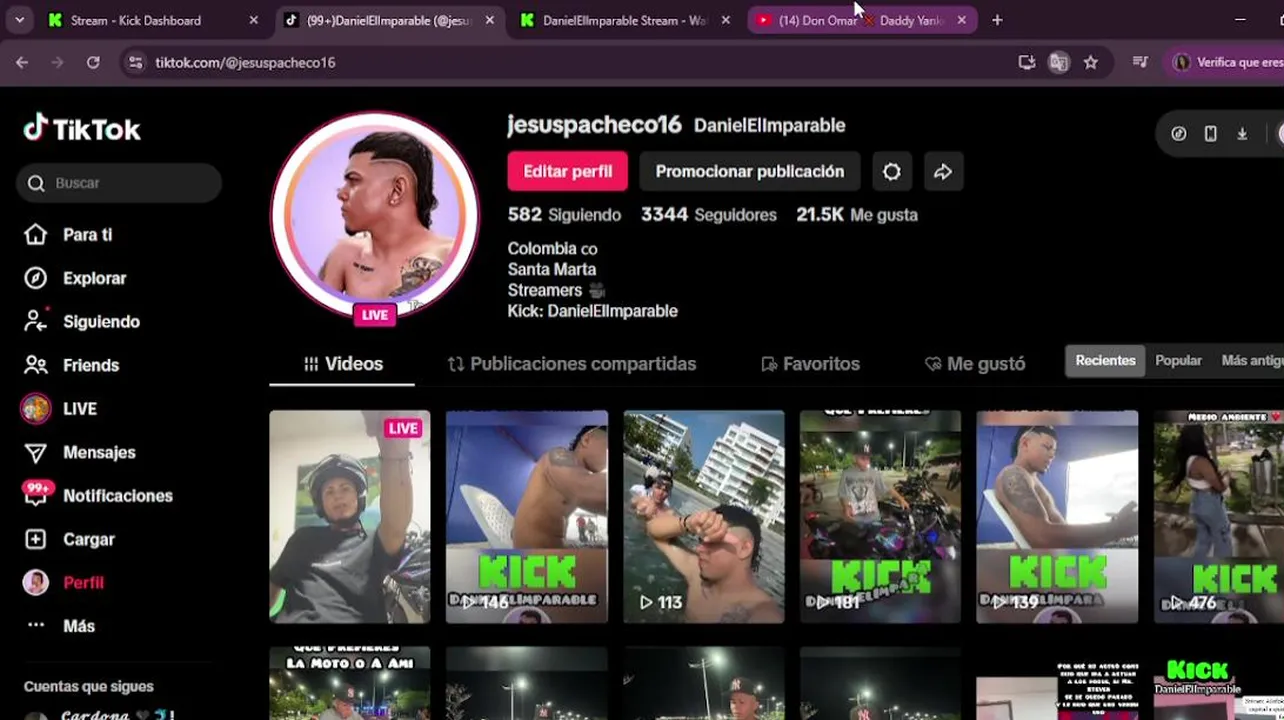Viewport: 1284px width, 720px height.
Task: Click the download app icon at top right
Action: point(1242,134)
